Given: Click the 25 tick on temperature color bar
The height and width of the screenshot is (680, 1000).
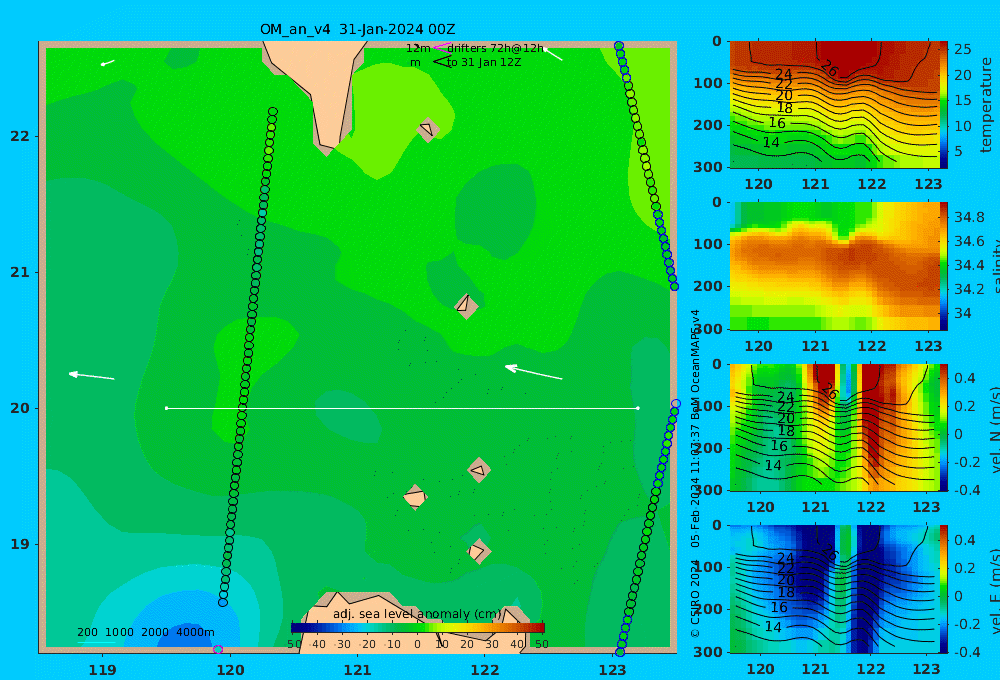Looking at the screenshot, I should (963, 49).
